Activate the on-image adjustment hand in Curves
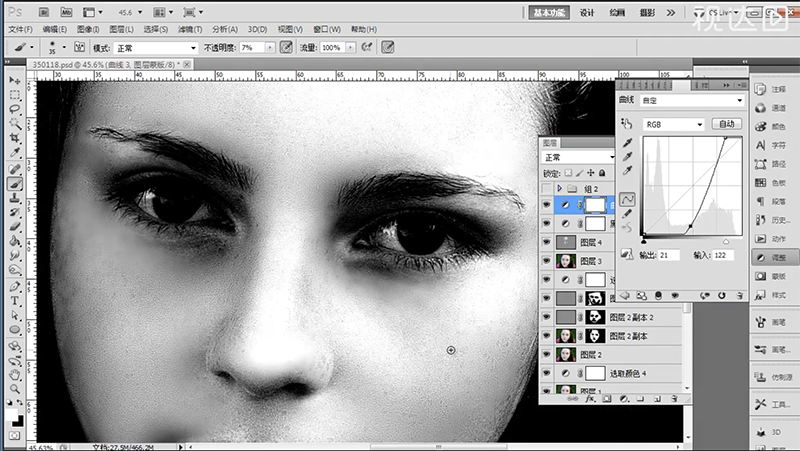The width and height of the screenshot is (800, 451). pos(627,123)
